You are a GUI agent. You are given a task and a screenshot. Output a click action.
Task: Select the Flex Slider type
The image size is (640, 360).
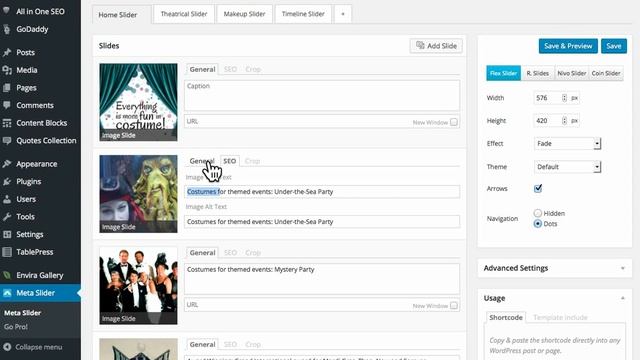coord(503,73)
